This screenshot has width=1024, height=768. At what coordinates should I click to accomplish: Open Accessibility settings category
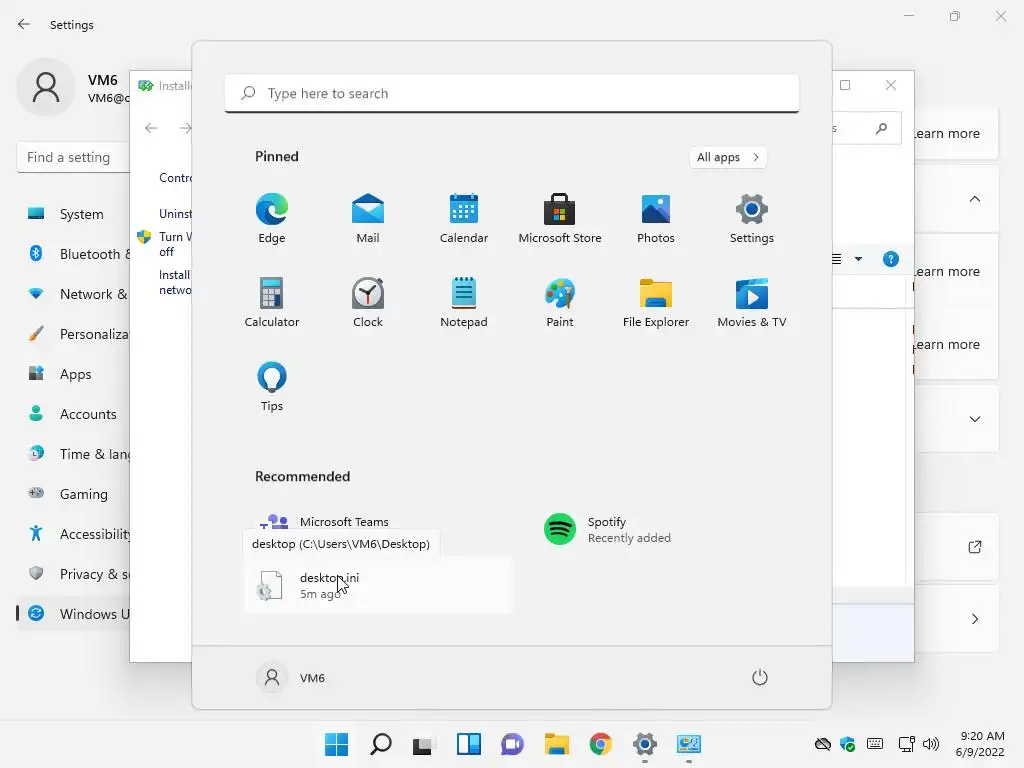pos(73,534)
